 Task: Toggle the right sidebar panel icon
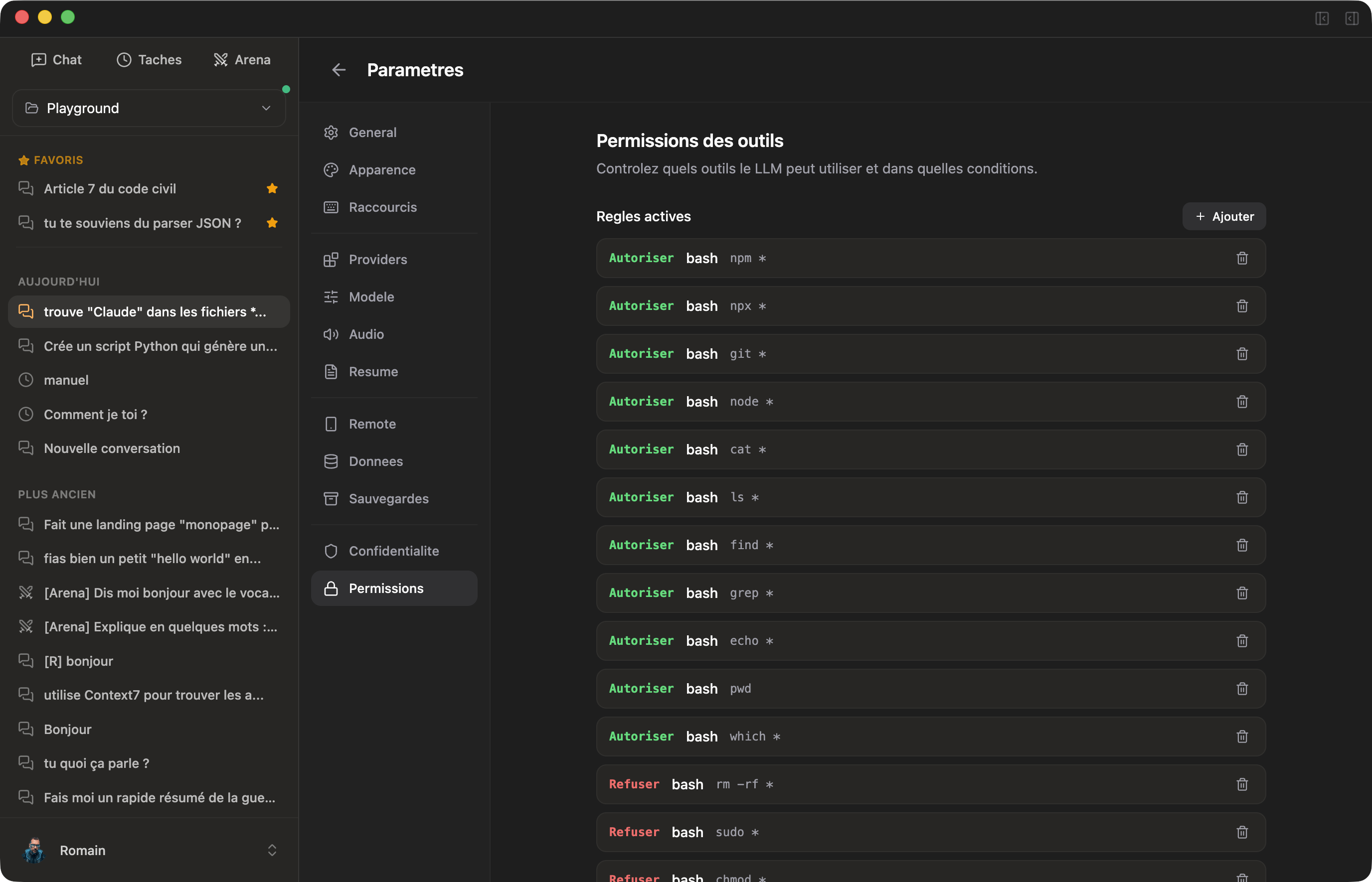point(1352,19)
